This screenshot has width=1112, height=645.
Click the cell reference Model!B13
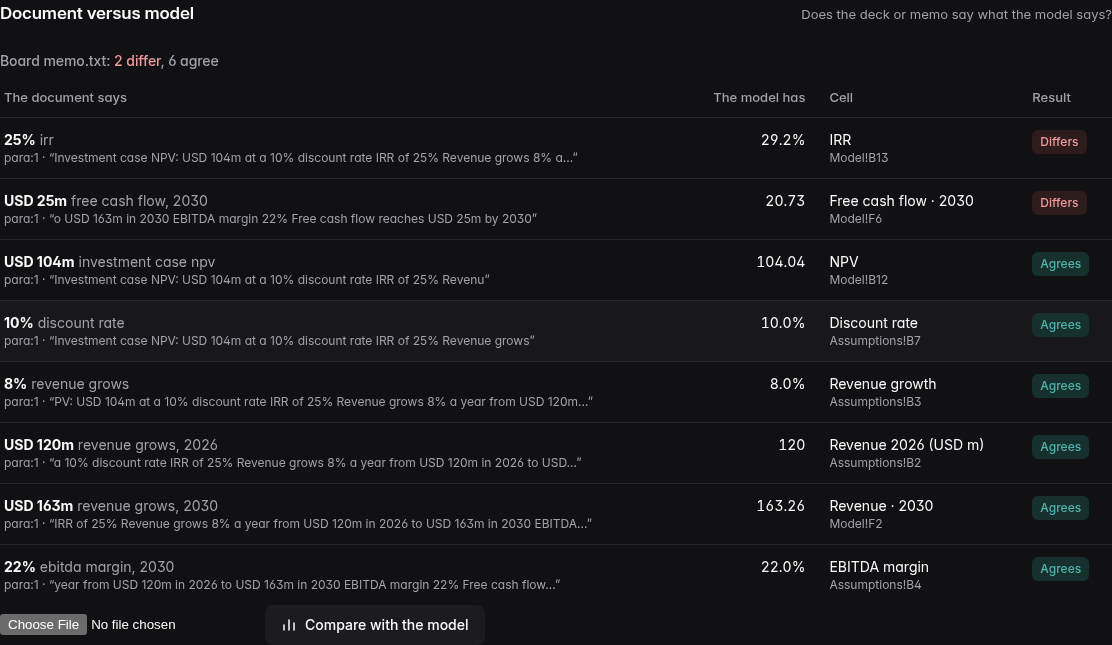coord(859,158)
